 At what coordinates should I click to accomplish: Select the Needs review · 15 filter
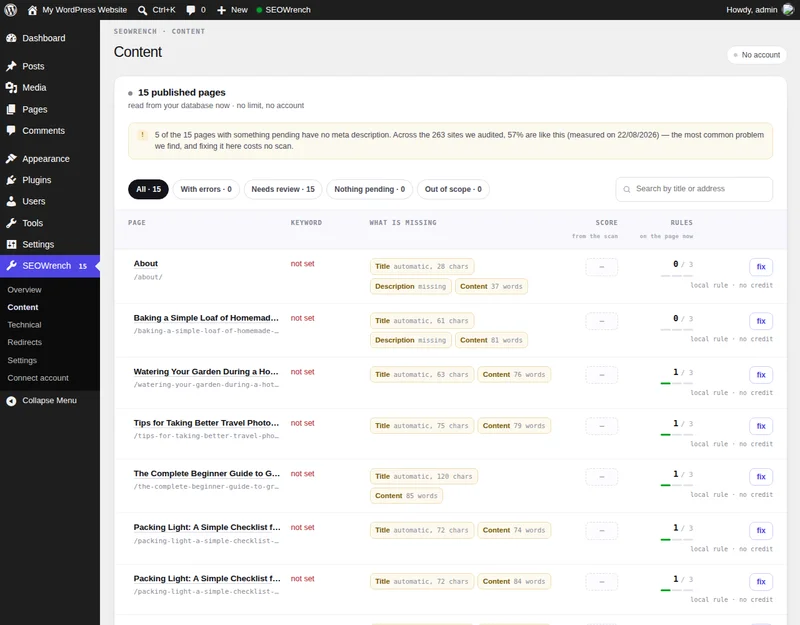(283, 189)
